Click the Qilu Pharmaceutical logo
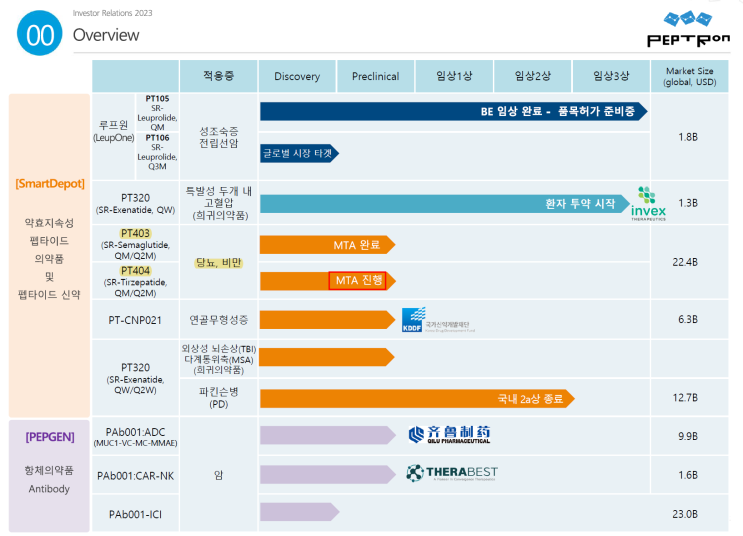743x536 pixels. pos(450,434)
